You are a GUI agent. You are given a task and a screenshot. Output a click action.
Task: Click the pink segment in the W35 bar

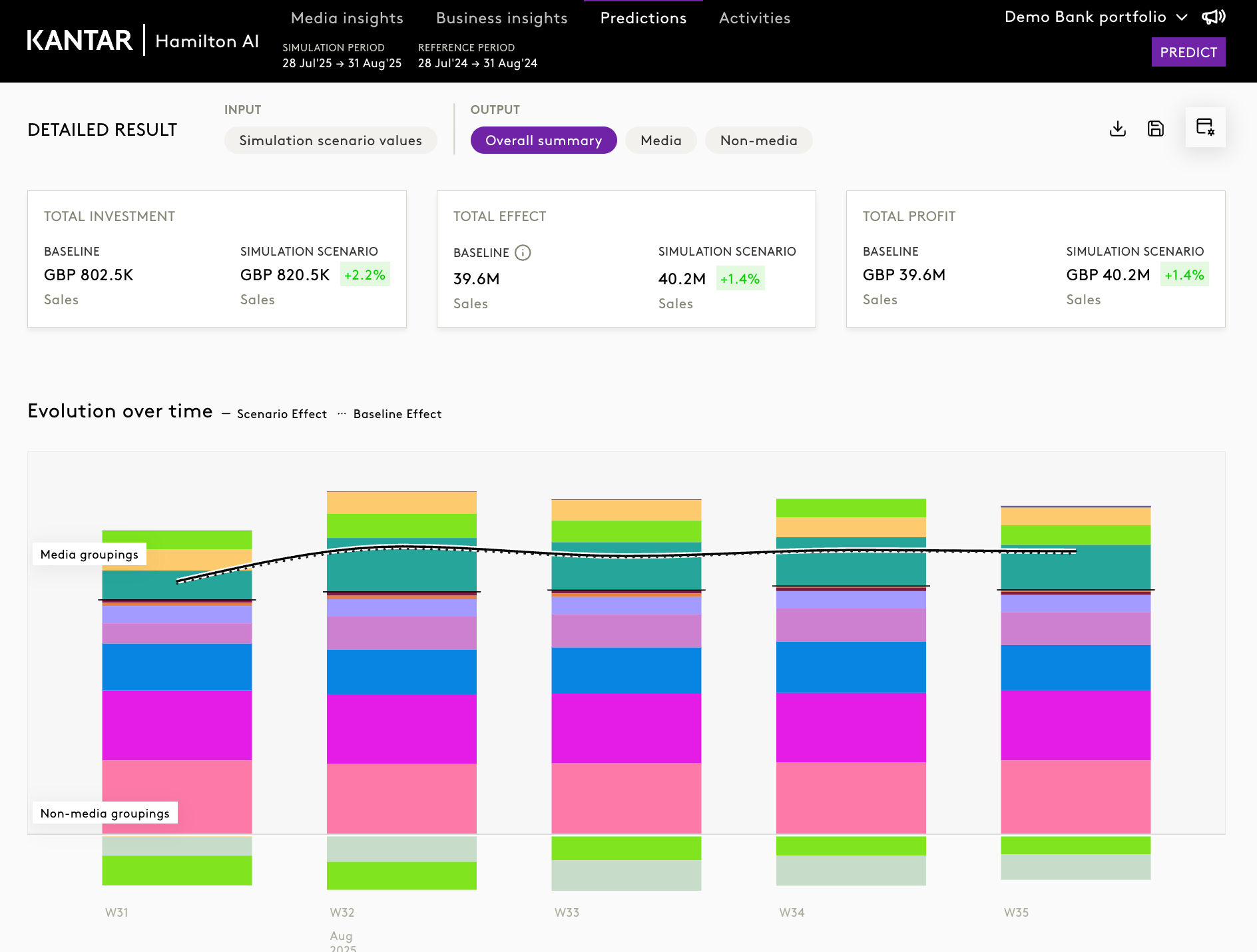[x=1076, y=797]
